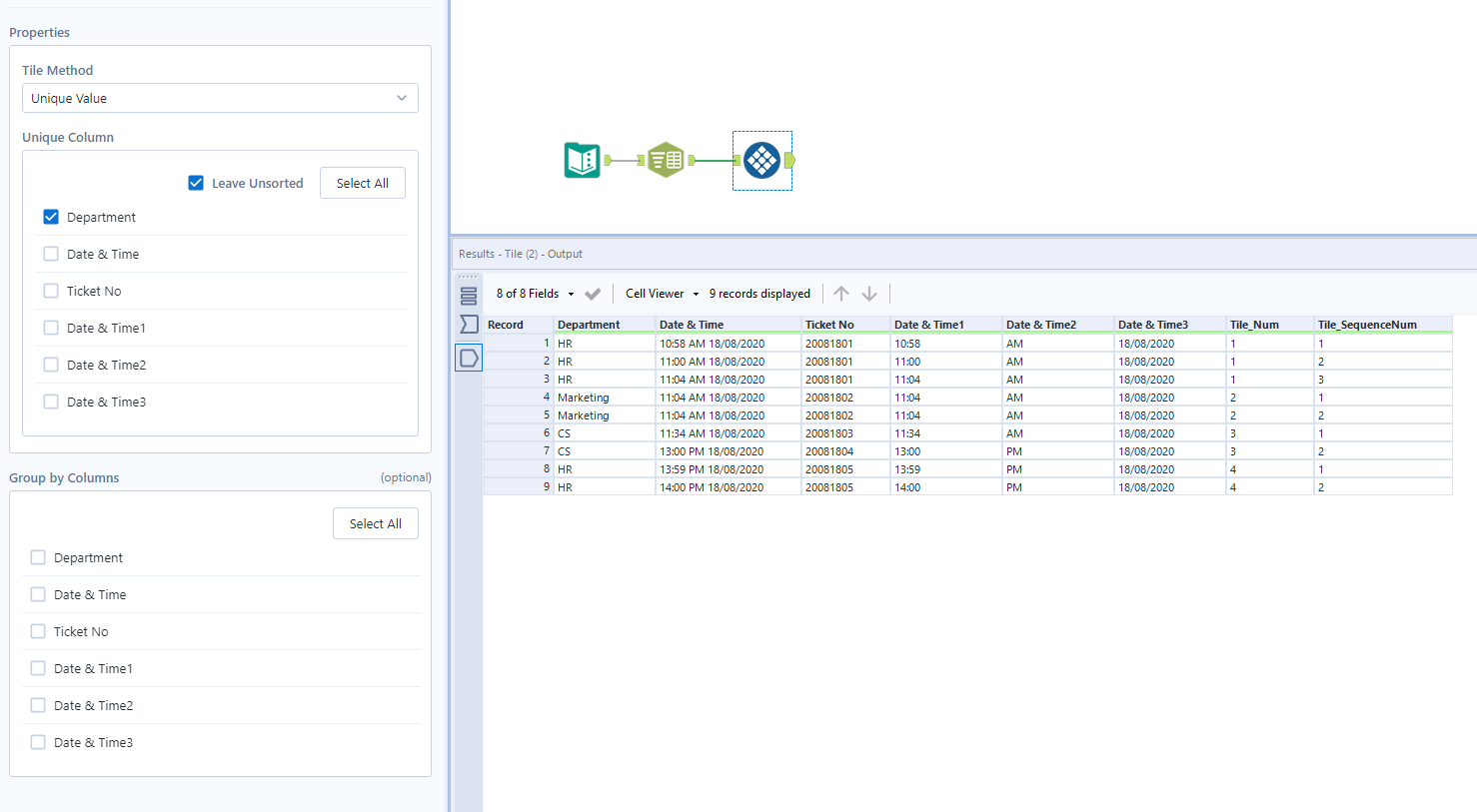This screenshot has width=1477, height=812.
Task: Enable the Ticket No group by checkbox
Action: (38, 631)
